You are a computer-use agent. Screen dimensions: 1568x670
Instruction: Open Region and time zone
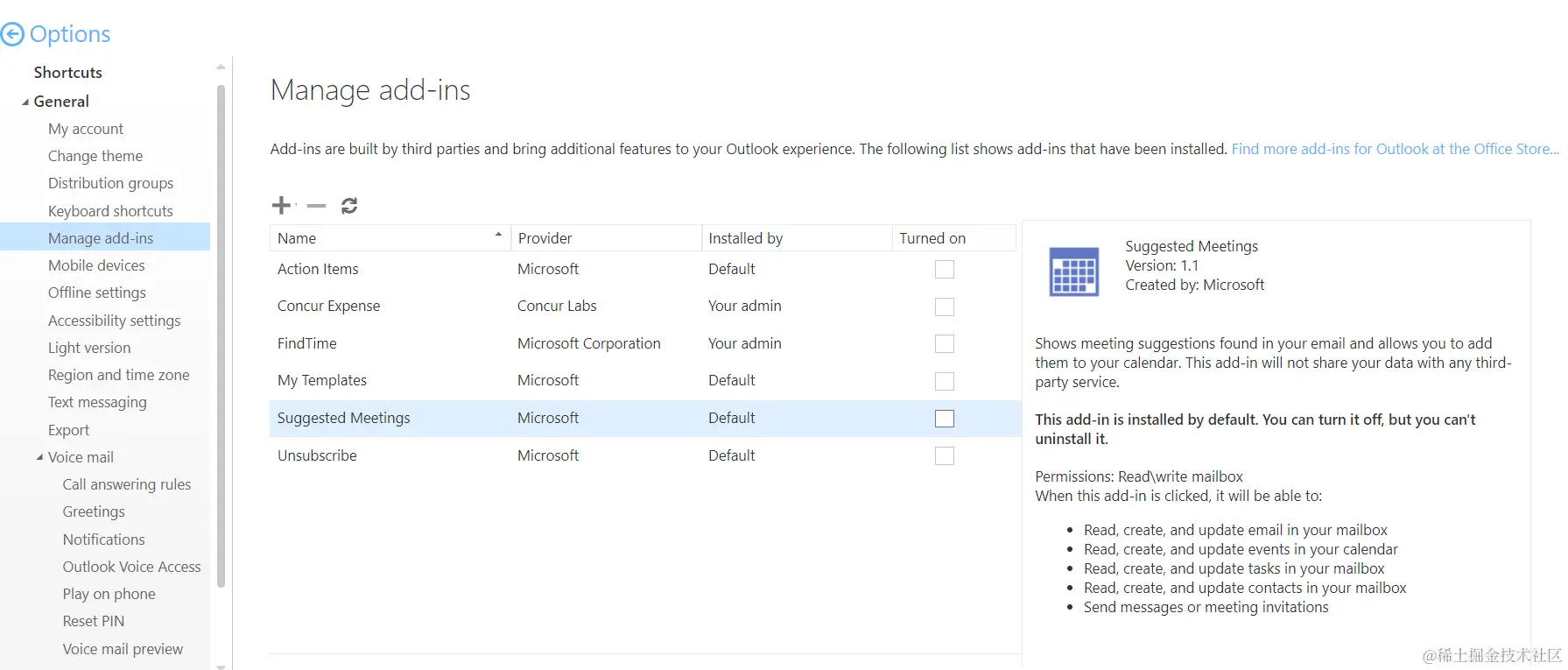point(119,375)
